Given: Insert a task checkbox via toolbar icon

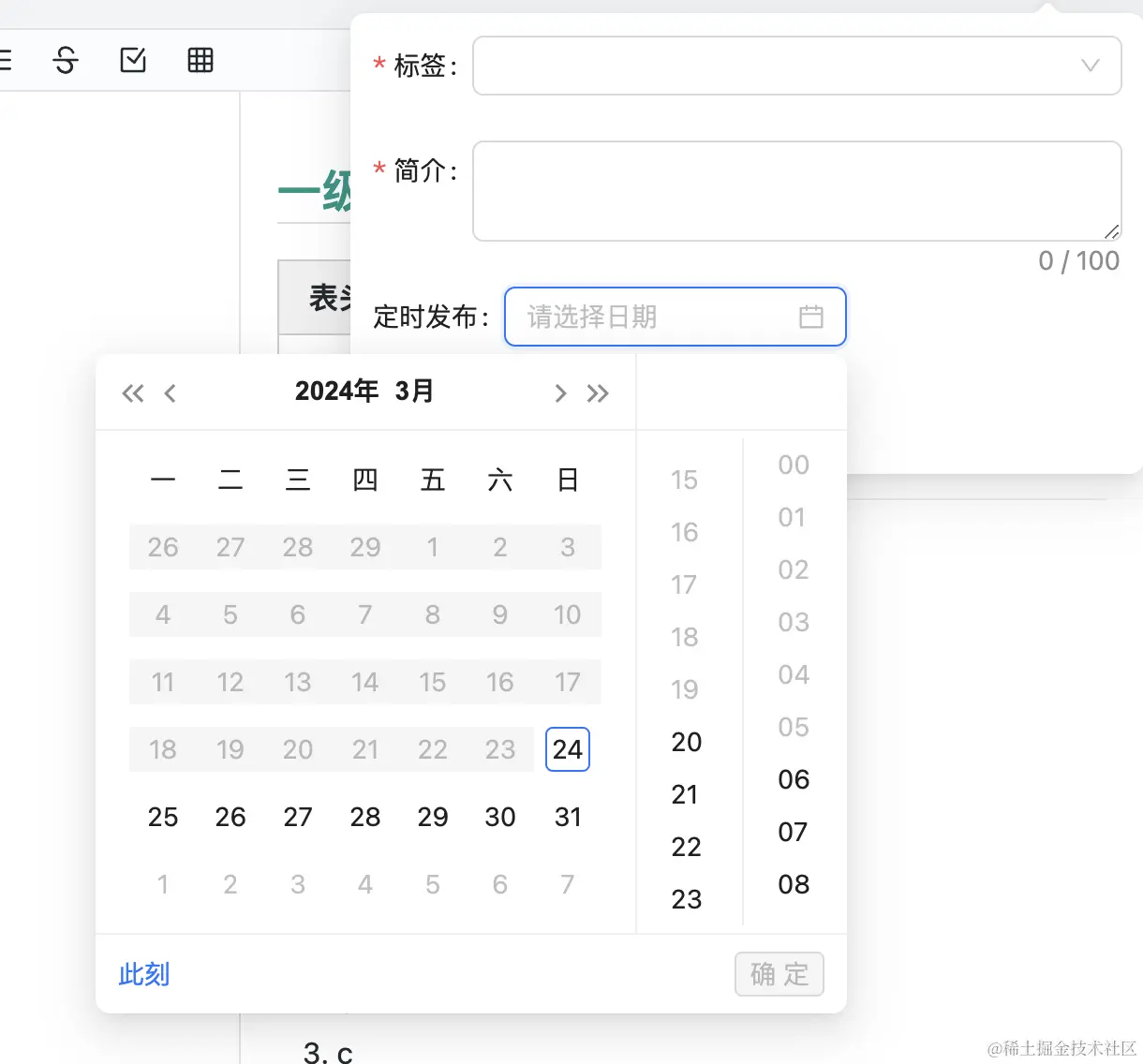Looking at the screenshot, I should [x=133, y=61].
